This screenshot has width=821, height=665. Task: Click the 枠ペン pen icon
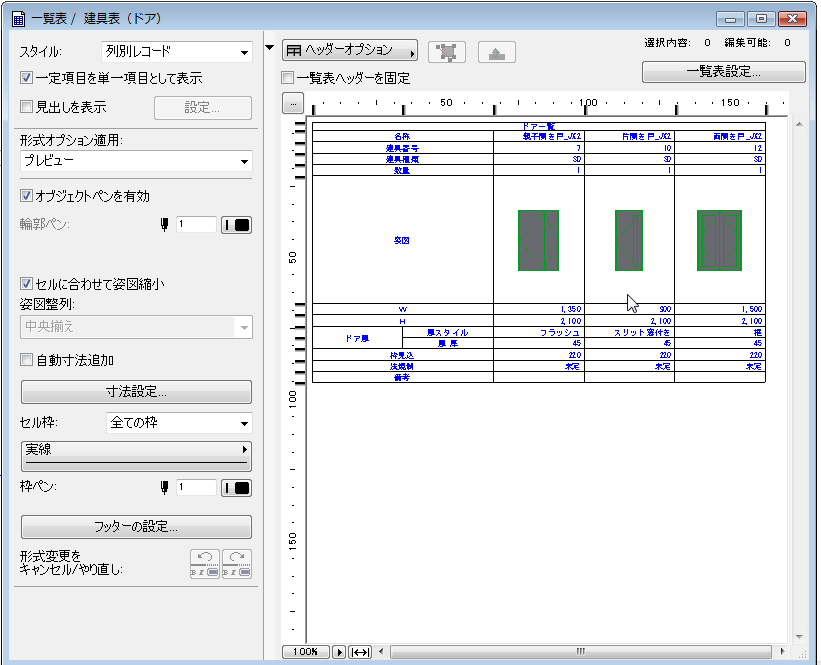tap(164, 488)
